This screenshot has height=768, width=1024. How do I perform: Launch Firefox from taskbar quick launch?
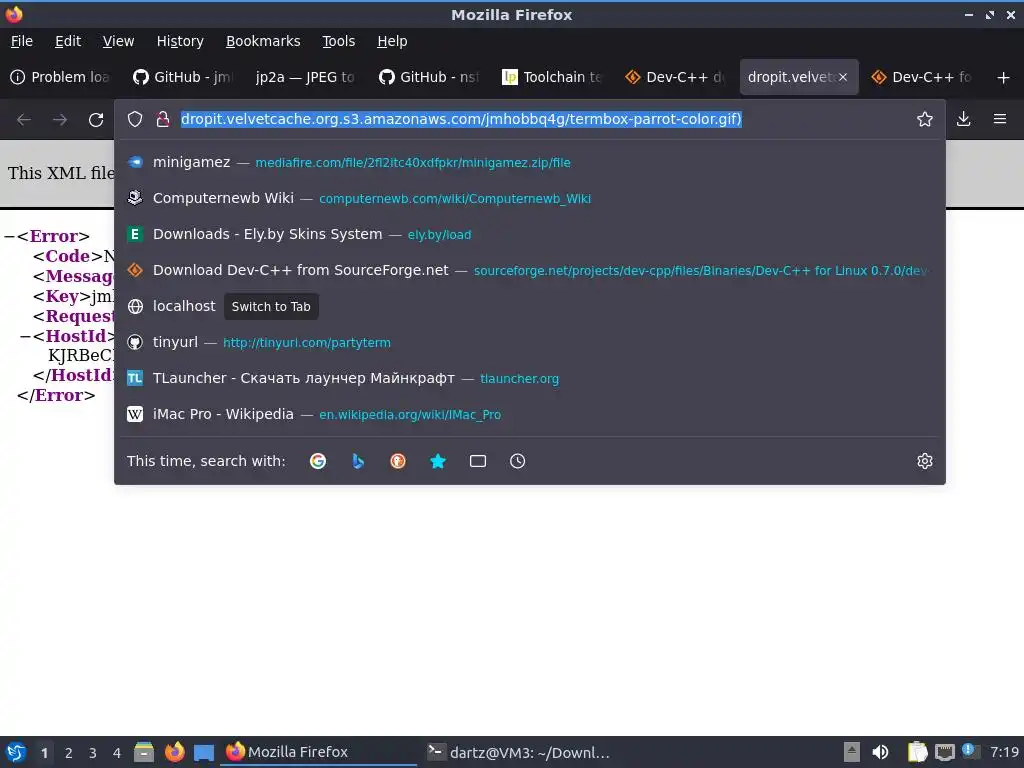coord(174,752)
